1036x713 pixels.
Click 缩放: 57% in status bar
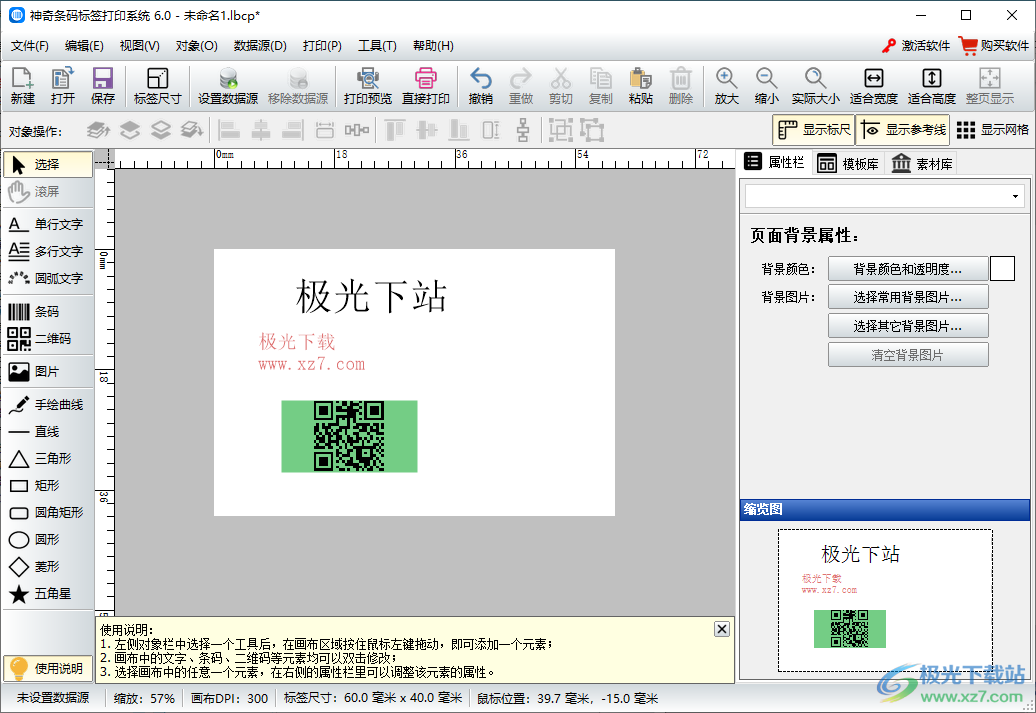(x=144, y=698)
